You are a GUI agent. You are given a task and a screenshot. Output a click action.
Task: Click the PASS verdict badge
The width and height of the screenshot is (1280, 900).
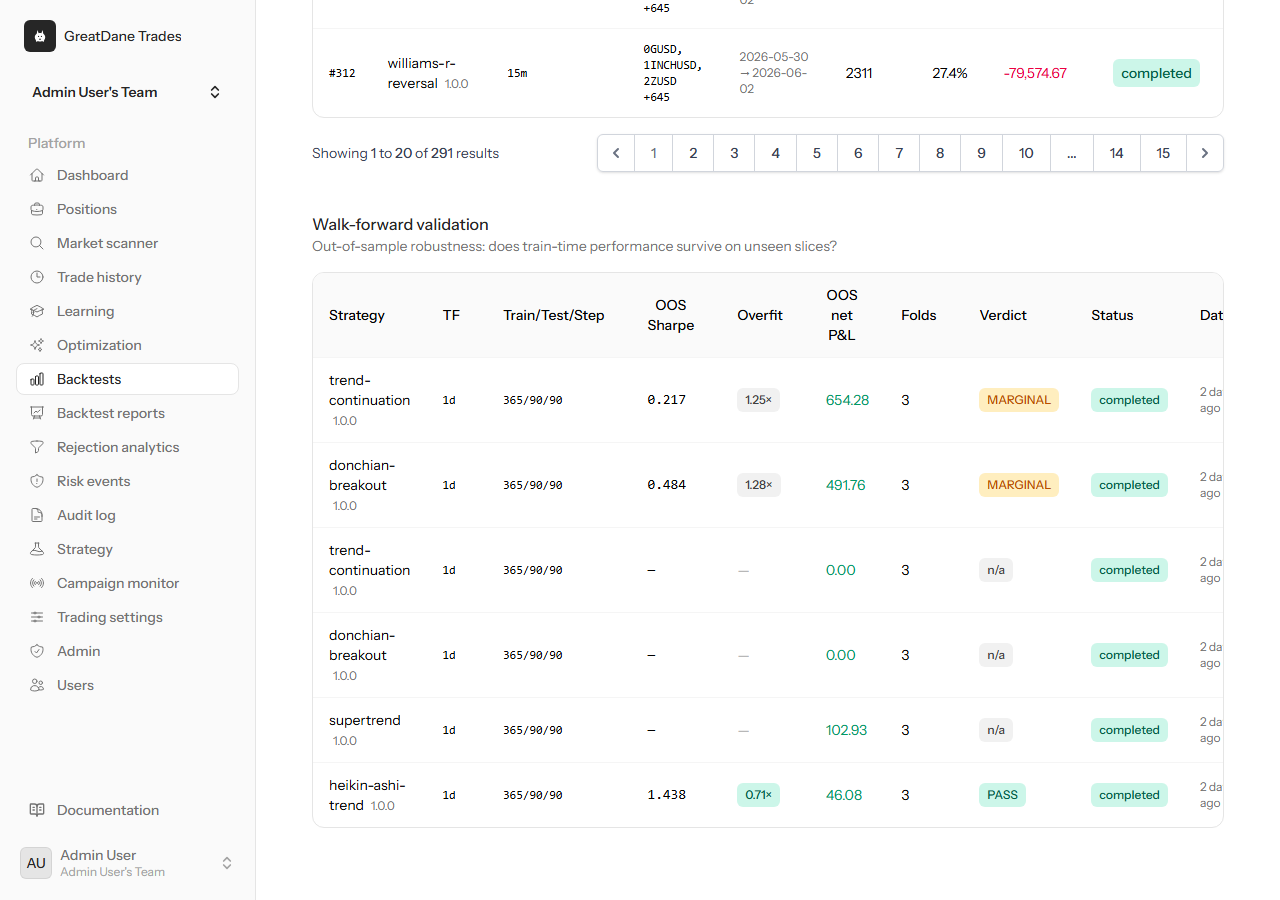[x=1002, y=795]
